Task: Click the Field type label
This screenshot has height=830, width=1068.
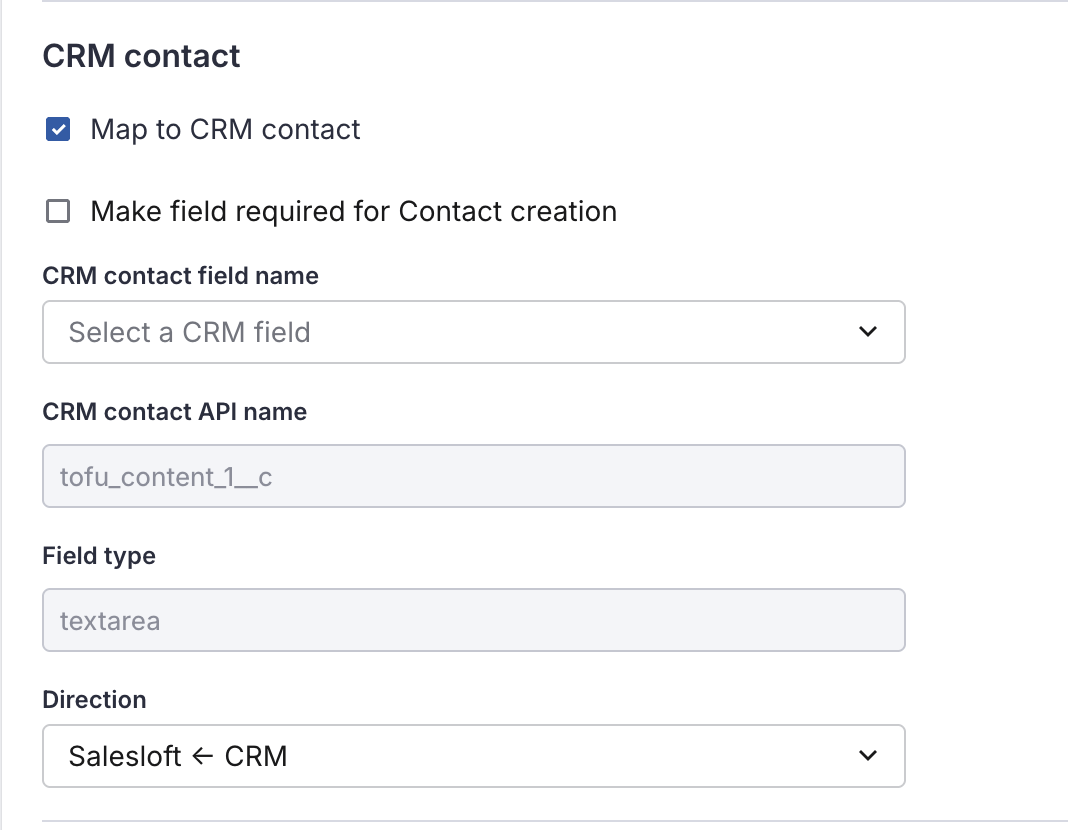Action: click(98, 555)
